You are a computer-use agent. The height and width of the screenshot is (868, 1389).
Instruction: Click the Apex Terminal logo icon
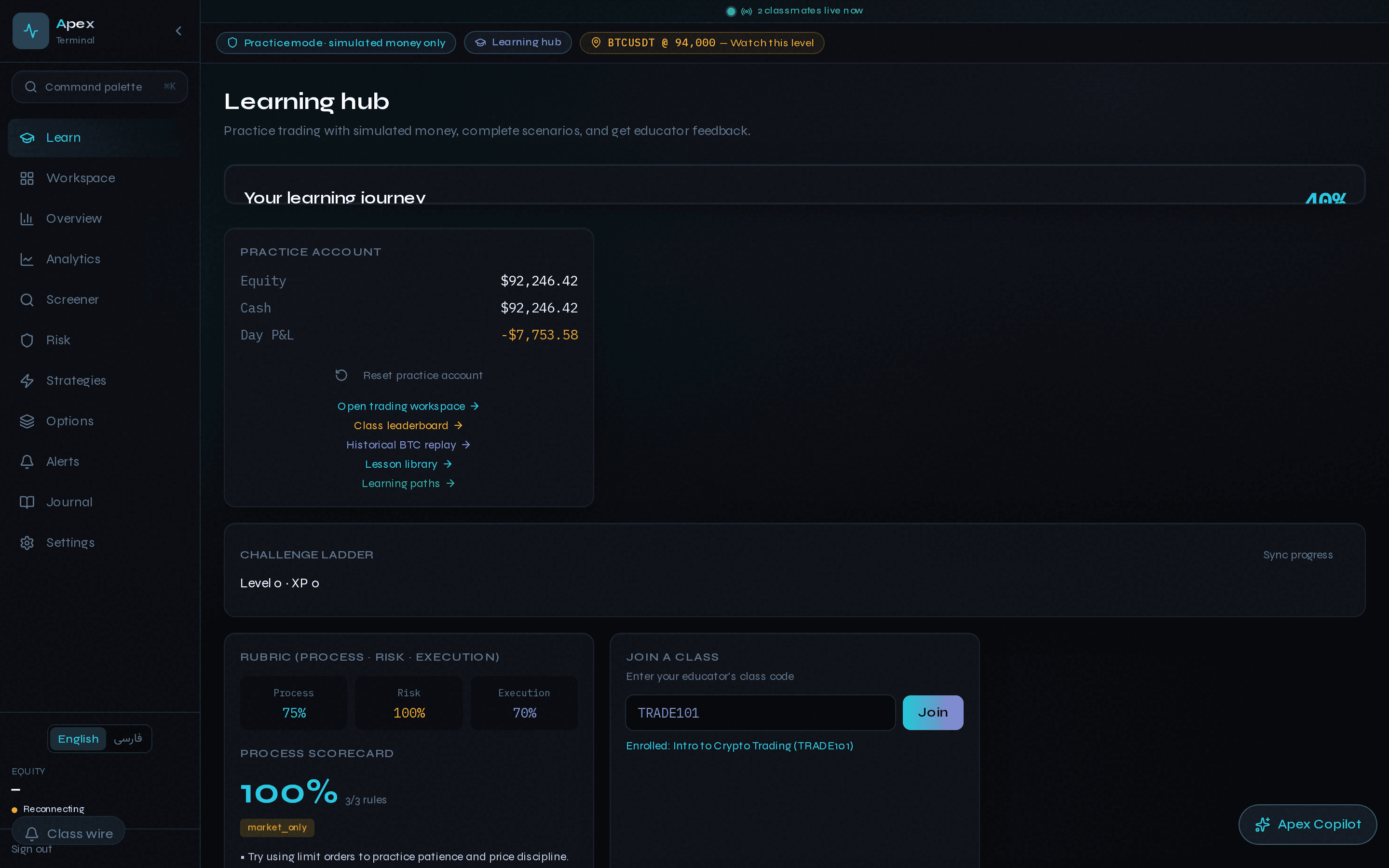click(30, 30)
